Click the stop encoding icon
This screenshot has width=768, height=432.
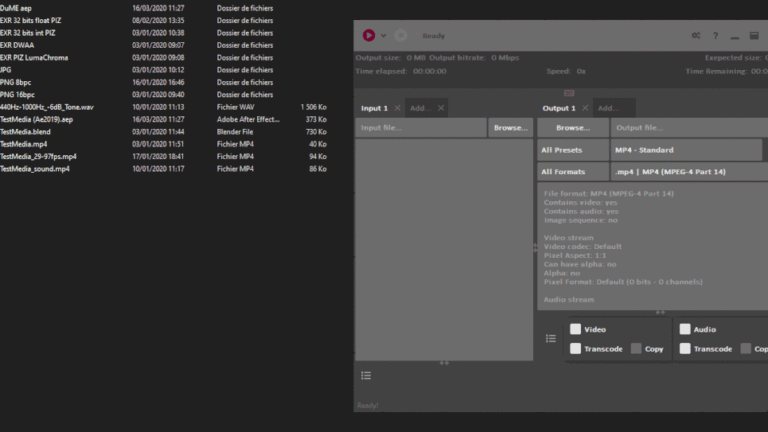coord(400,35)
